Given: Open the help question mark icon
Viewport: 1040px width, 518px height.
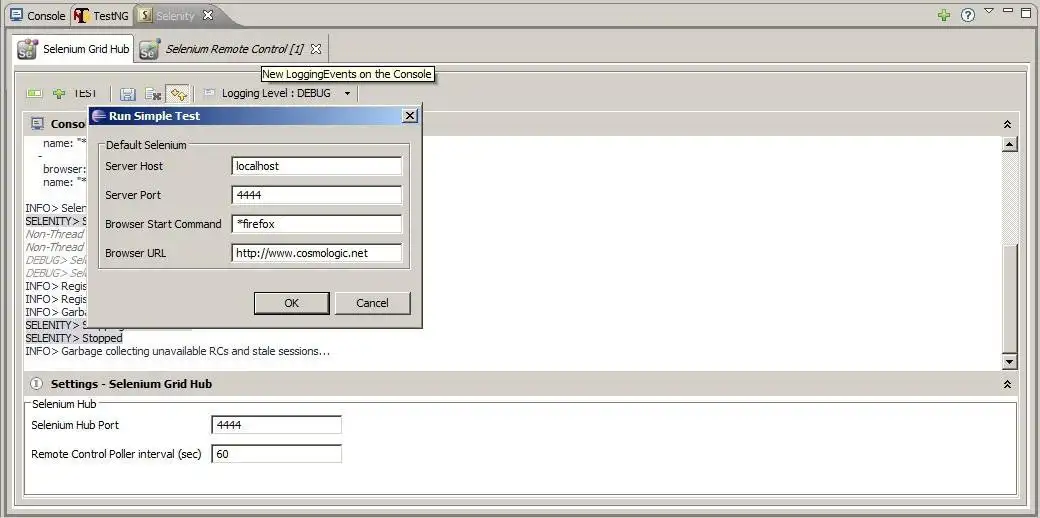Looking at the screenshot, I should [x=968, y=15].
